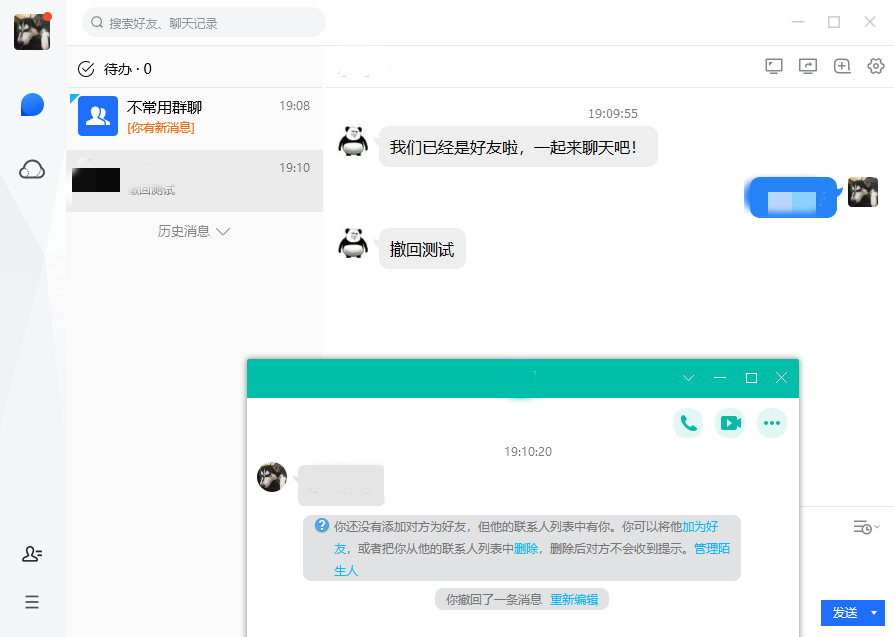The image size is (894, 637).
Task: Click the chat settings gear icon
Action: 876,66
